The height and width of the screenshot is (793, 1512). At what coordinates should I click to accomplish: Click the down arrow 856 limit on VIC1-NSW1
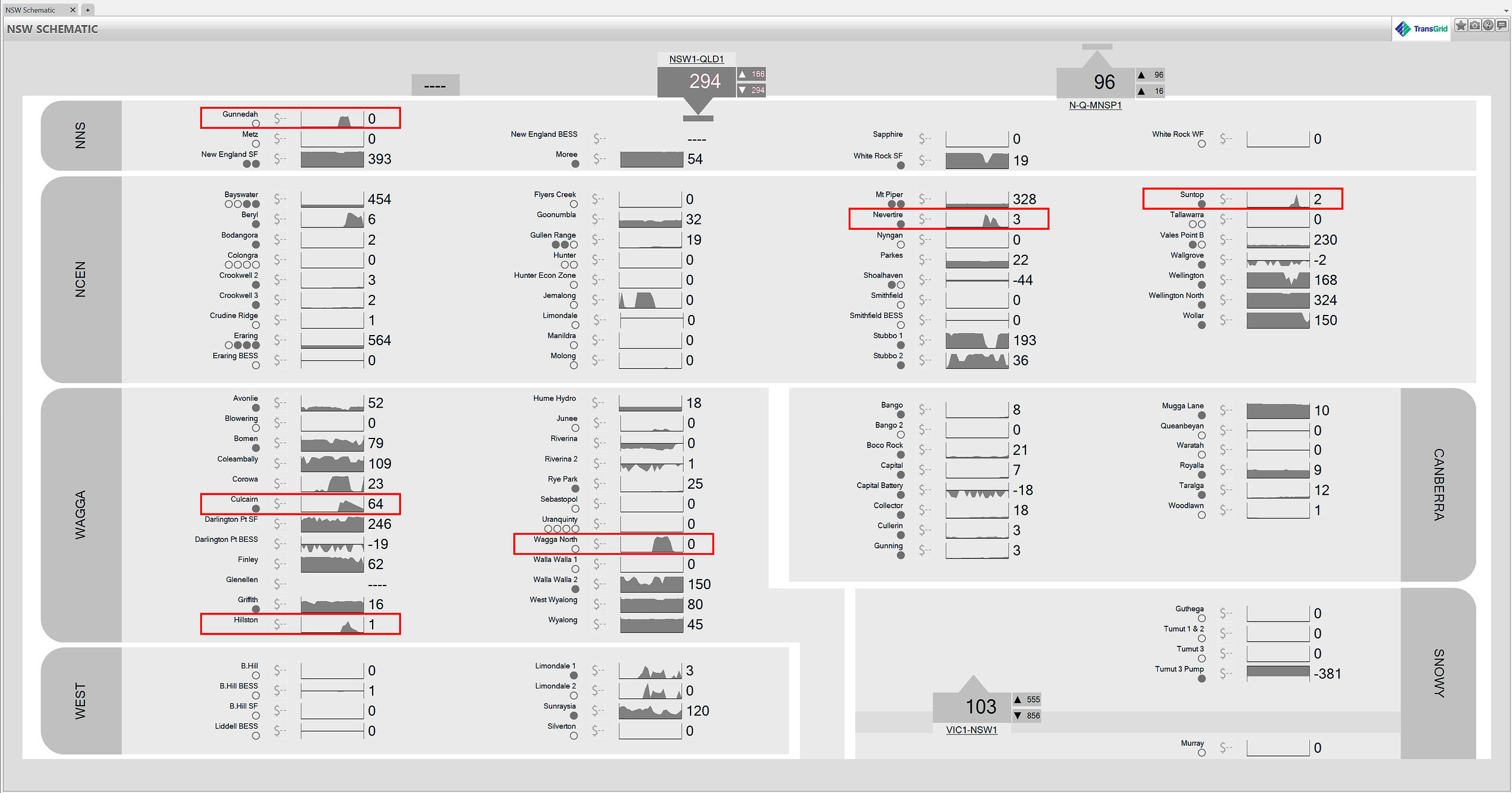click(x=1027, y=716)
